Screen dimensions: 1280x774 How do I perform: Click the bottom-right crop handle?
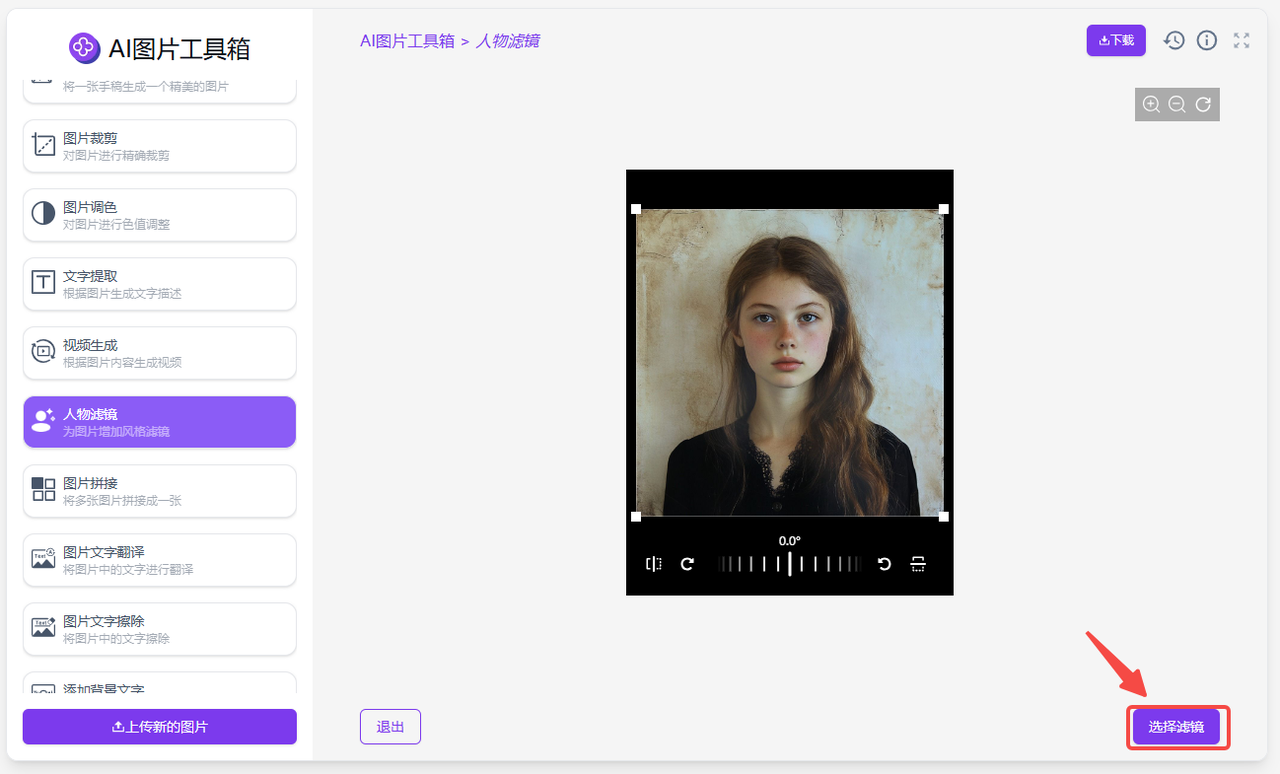(943, 516)
